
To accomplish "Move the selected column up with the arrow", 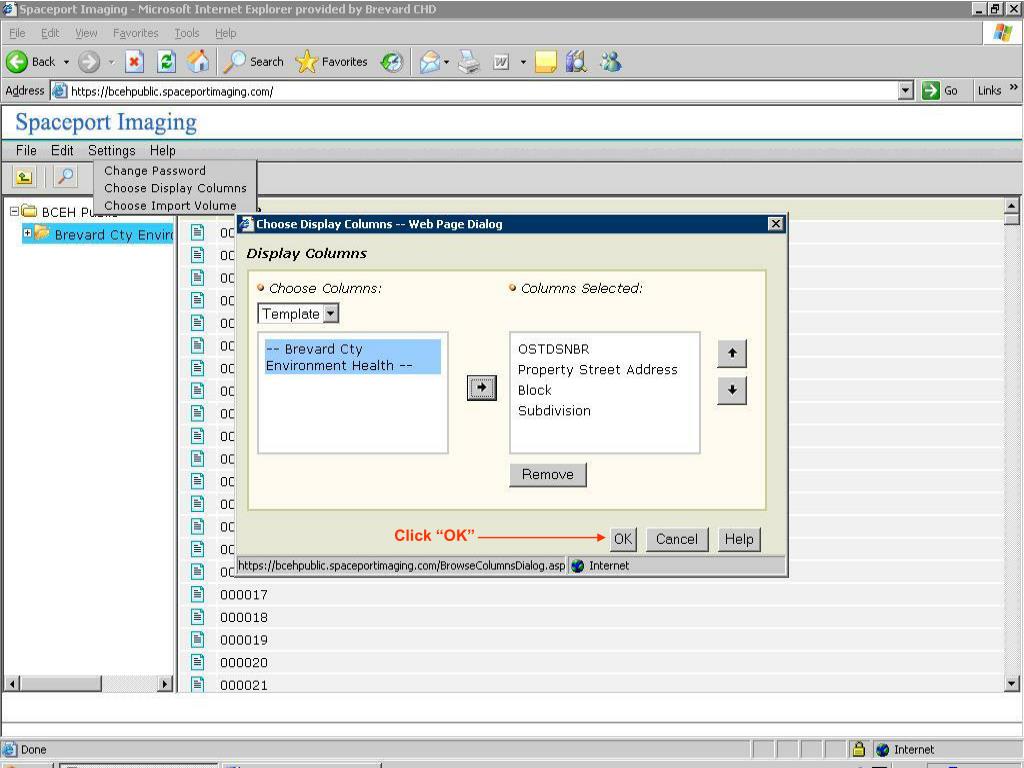I will (x=731, y=353).
